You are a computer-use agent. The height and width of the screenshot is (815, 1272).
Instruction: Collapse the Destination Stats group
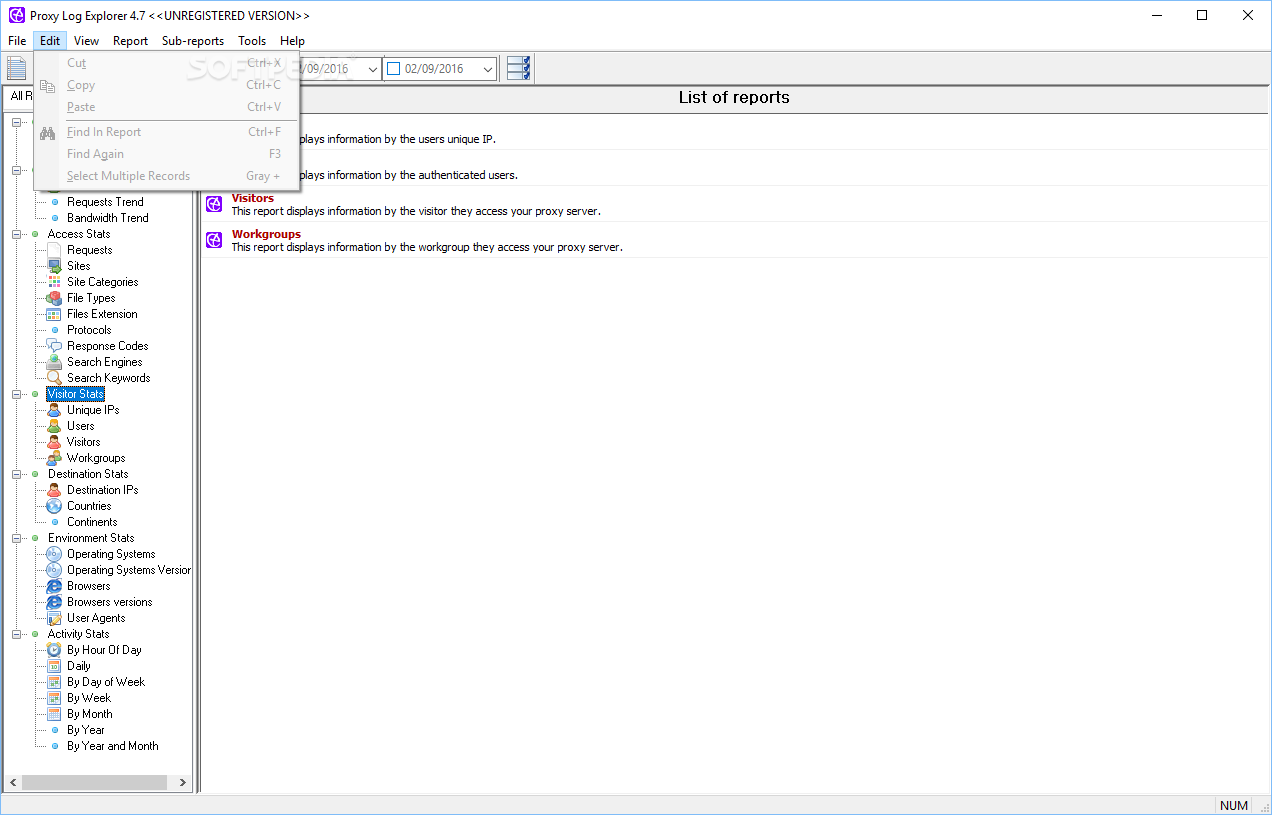click(x=17, y=474)
